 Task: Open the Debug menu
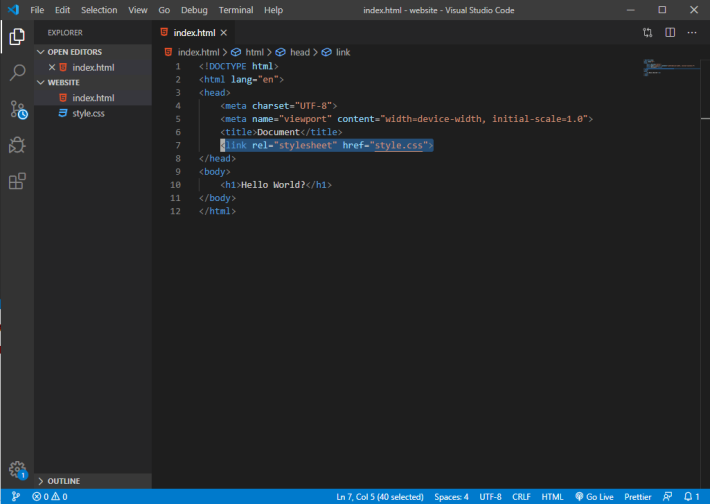tap(194, 10)
